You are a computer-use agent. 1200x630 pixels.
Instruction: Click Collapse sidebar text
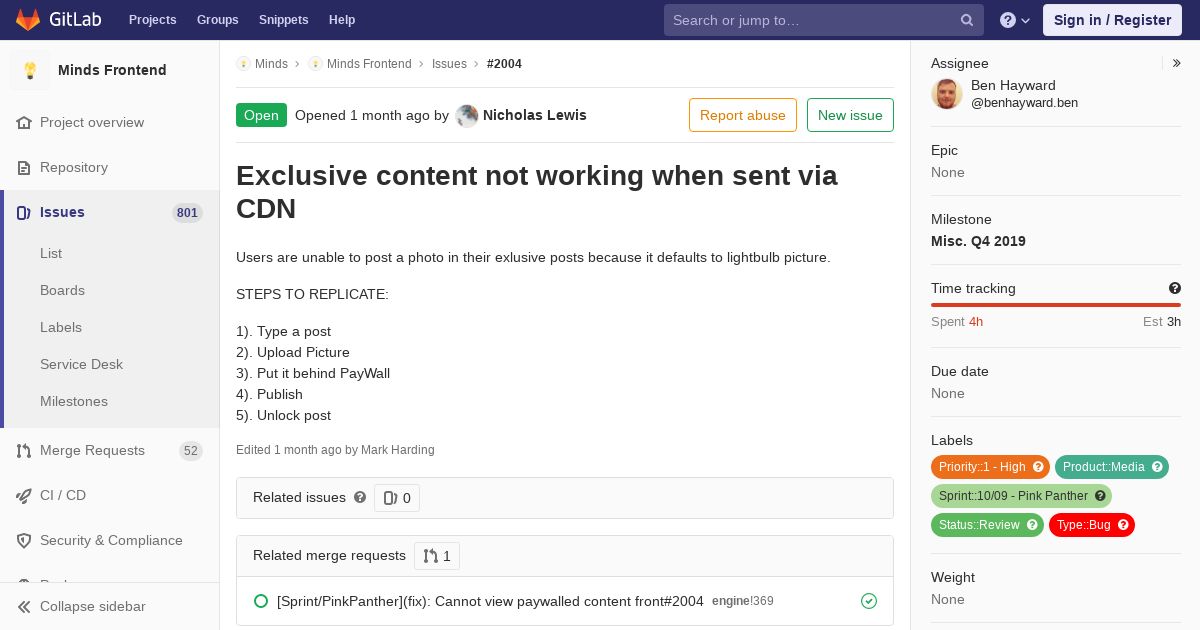[93, 606]
